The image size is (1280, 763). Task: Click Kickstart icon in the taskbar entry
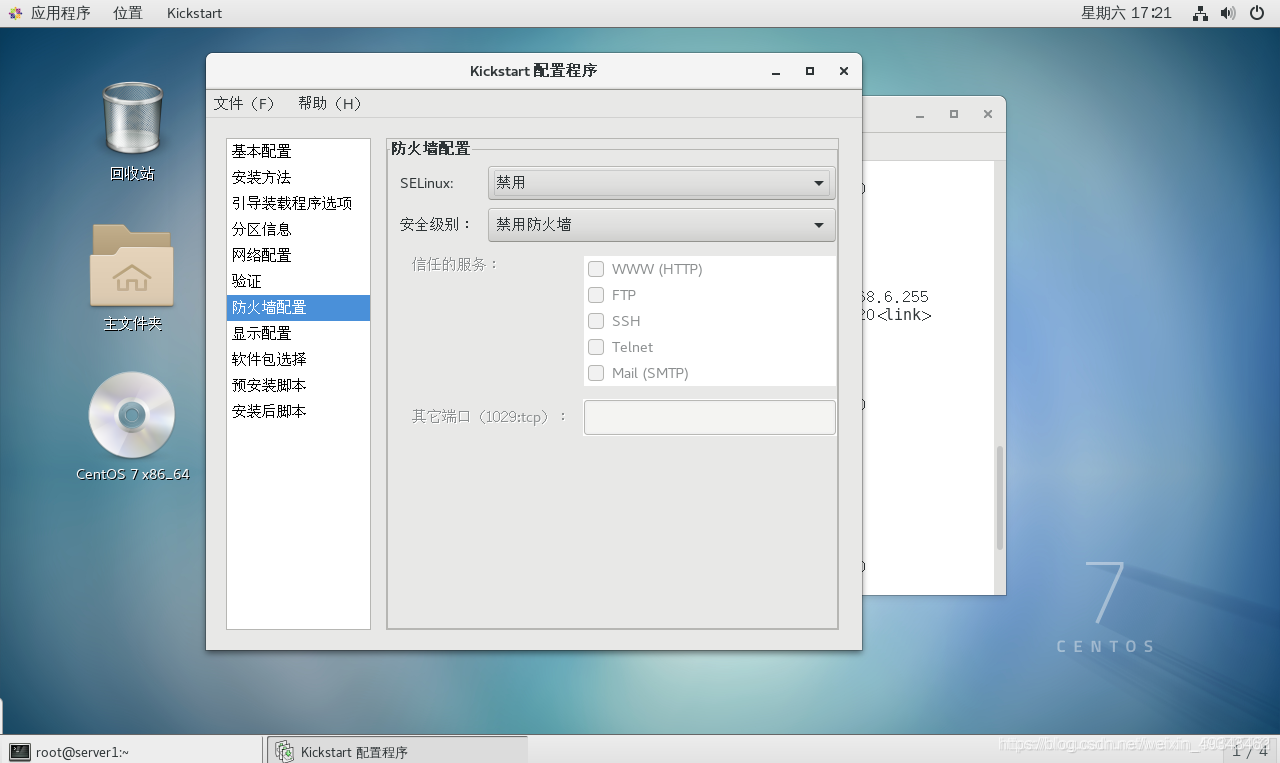(x=285, y=752)
